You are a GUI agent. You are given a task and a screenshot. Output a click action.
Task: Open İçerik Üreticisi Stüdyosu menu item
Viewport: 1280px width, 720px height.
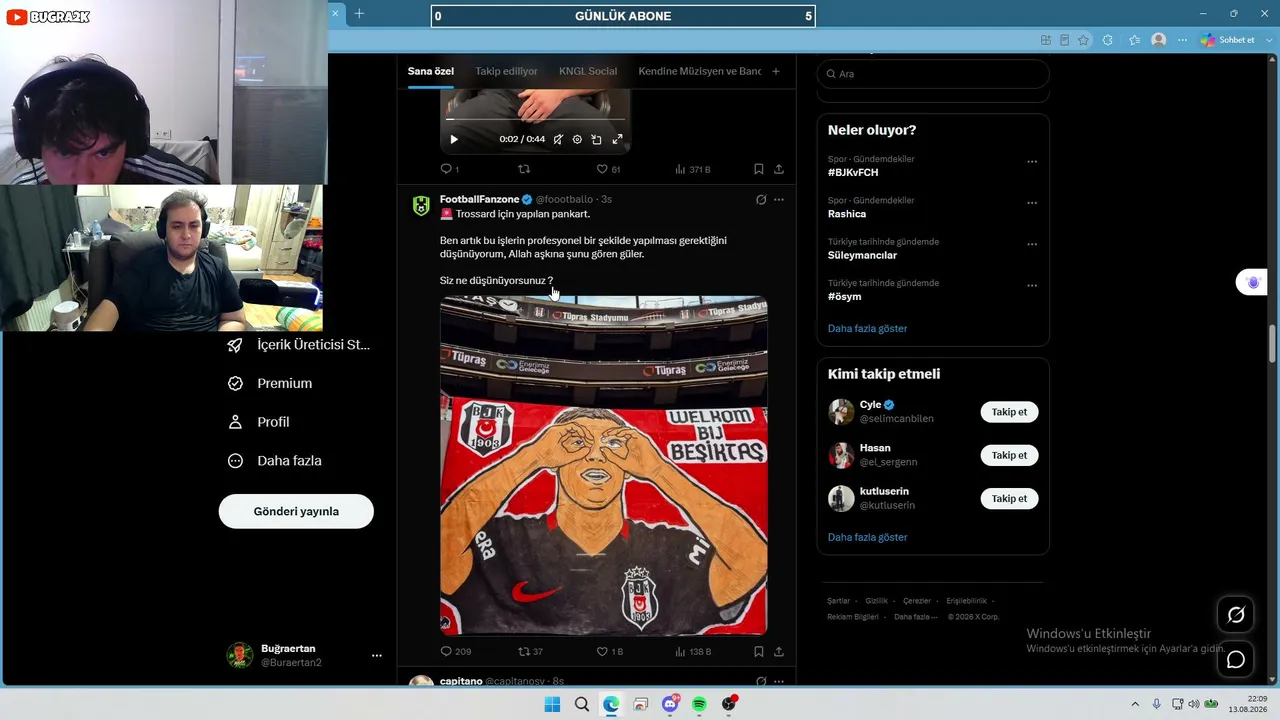299,345
